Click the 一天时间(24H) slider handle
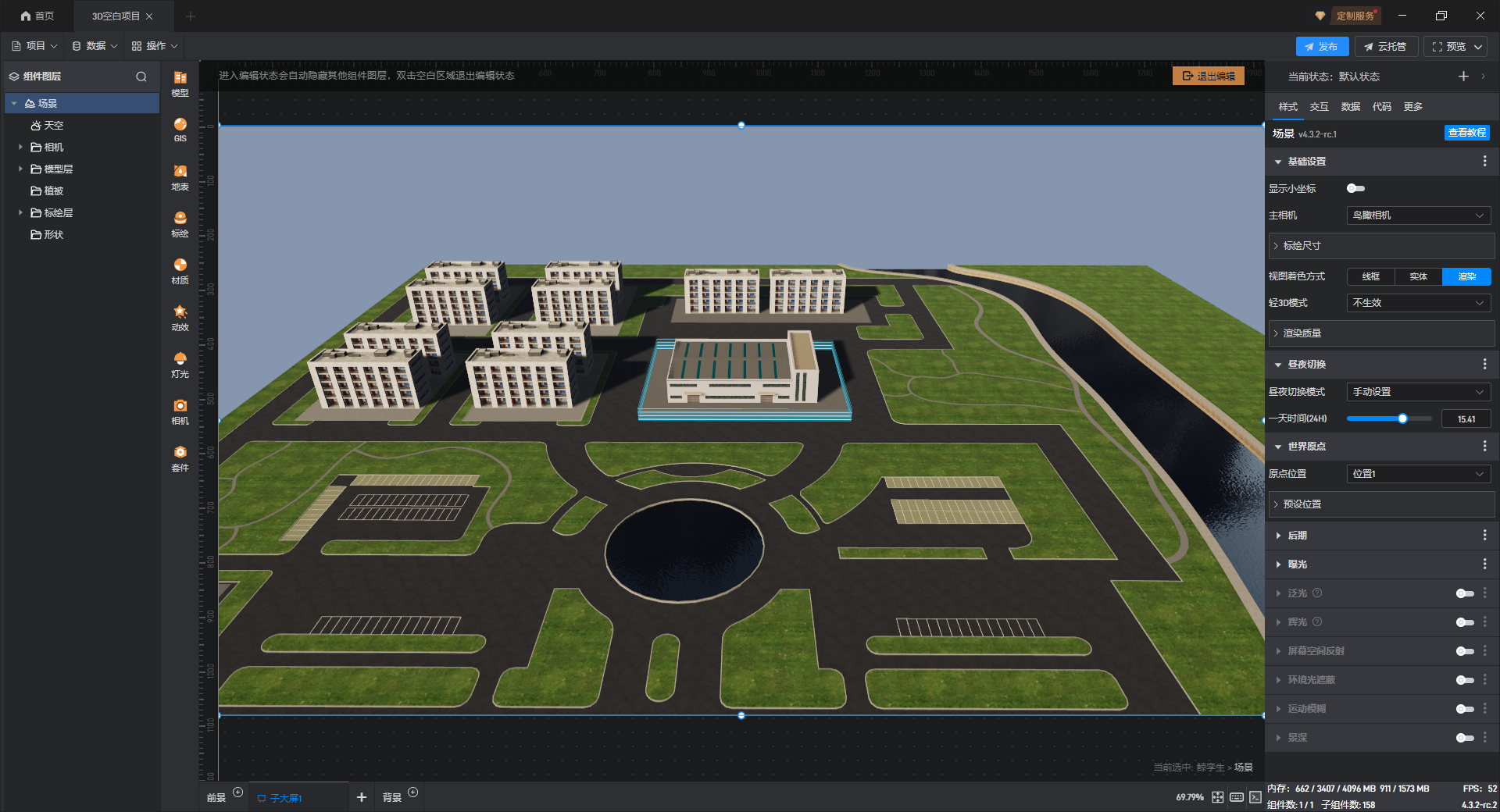 click(1402, 418)
